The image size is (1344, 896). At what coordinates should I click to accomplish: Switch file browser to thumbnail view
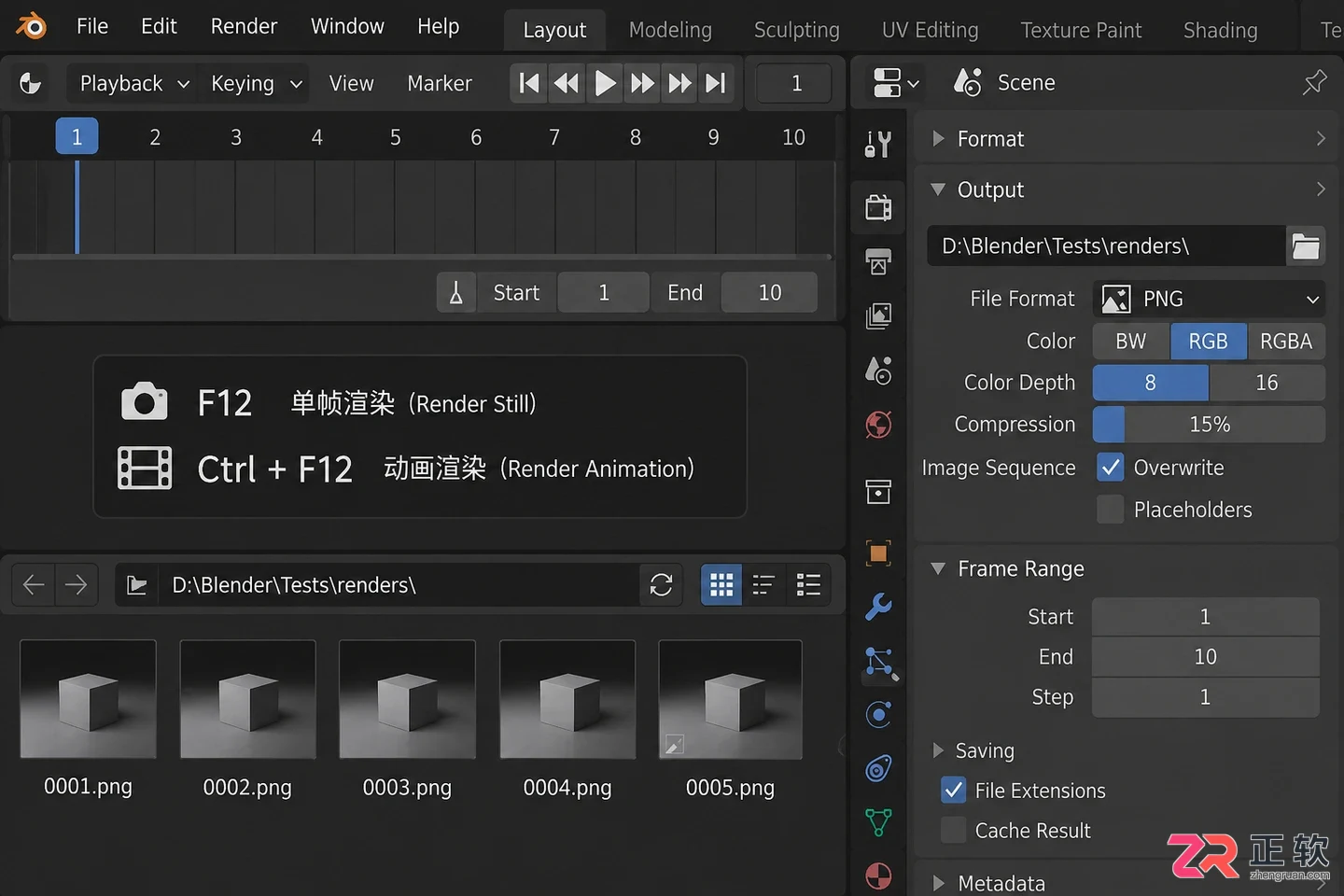coord(721,585)
